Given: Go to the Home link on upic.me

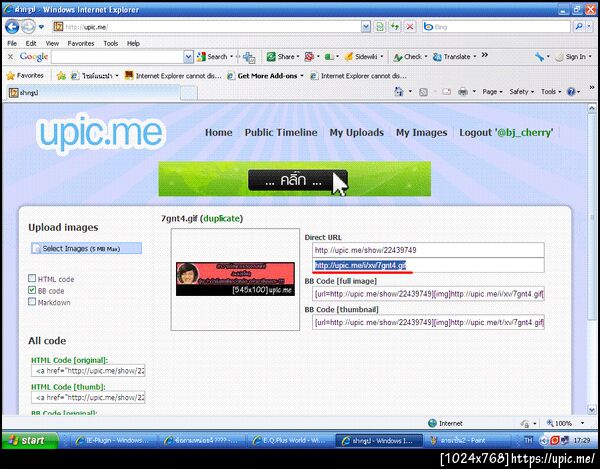Looking at the screenshot, I should (x=218, y=132).
